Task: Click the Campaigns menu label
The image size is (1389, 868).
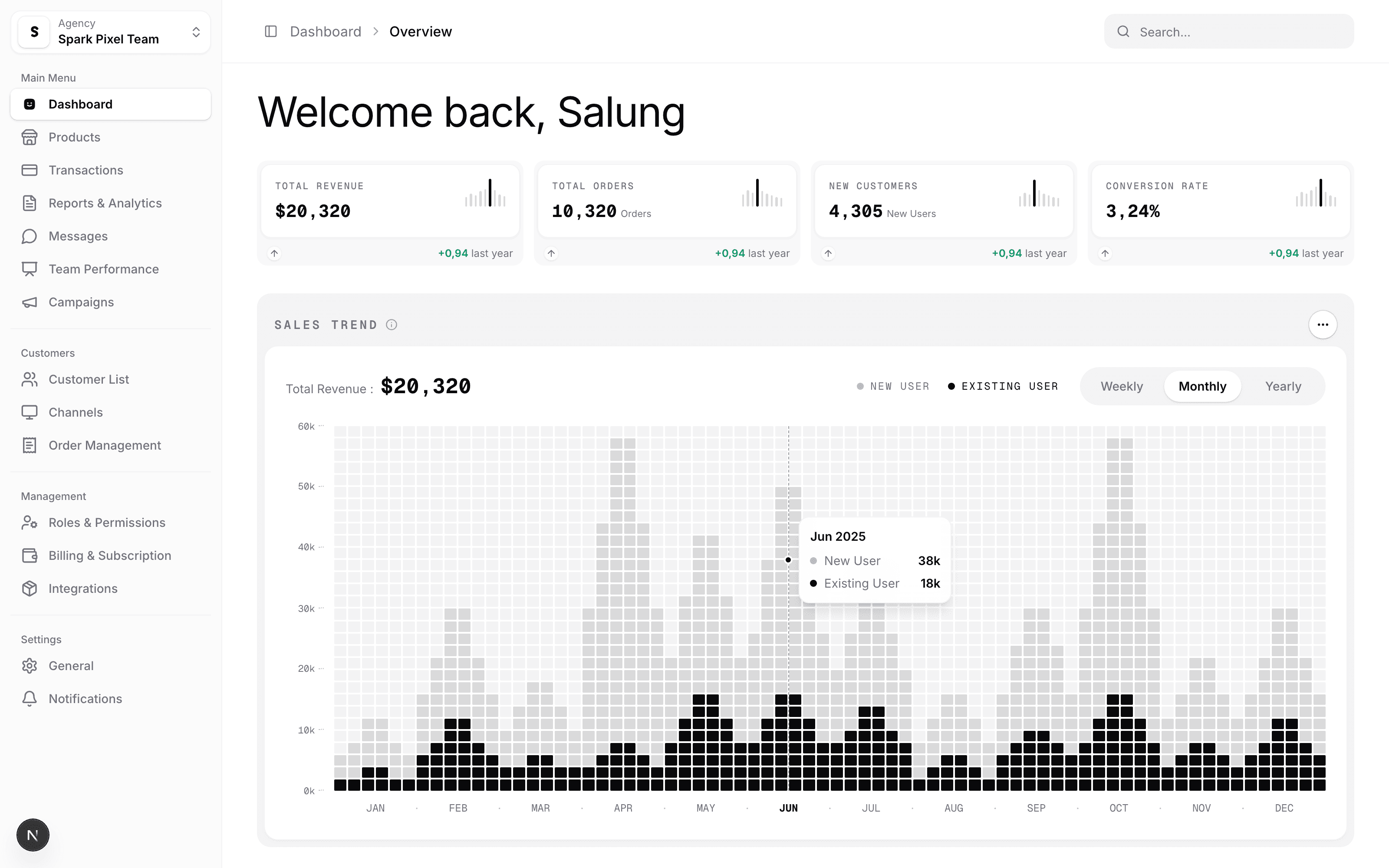Action: coord(82,302)
